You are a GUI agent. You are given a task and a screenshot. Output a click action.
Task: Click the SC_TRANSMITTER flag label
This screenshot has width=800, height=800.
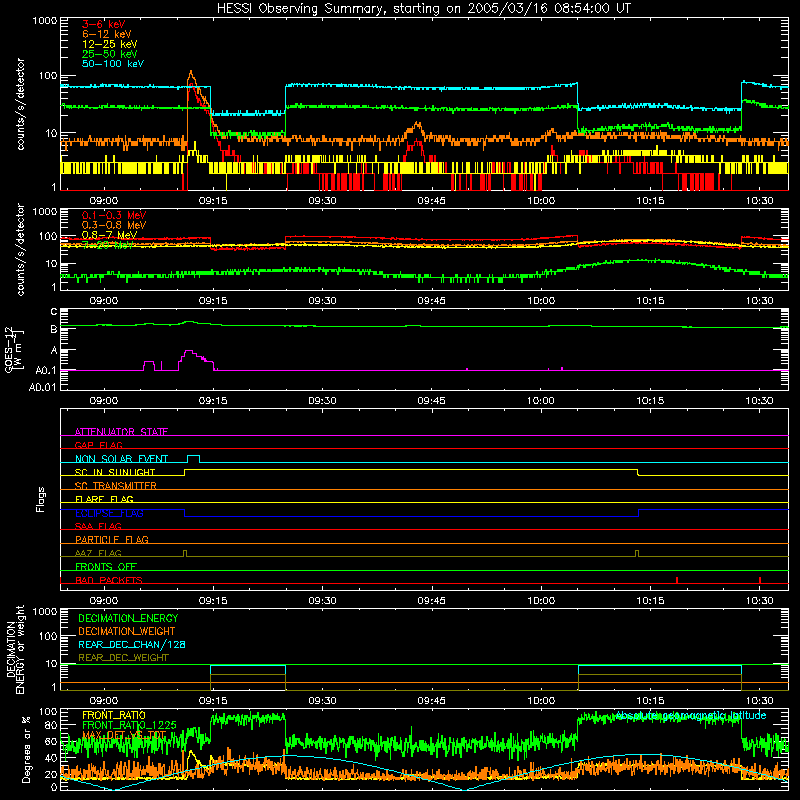[116, 486]
